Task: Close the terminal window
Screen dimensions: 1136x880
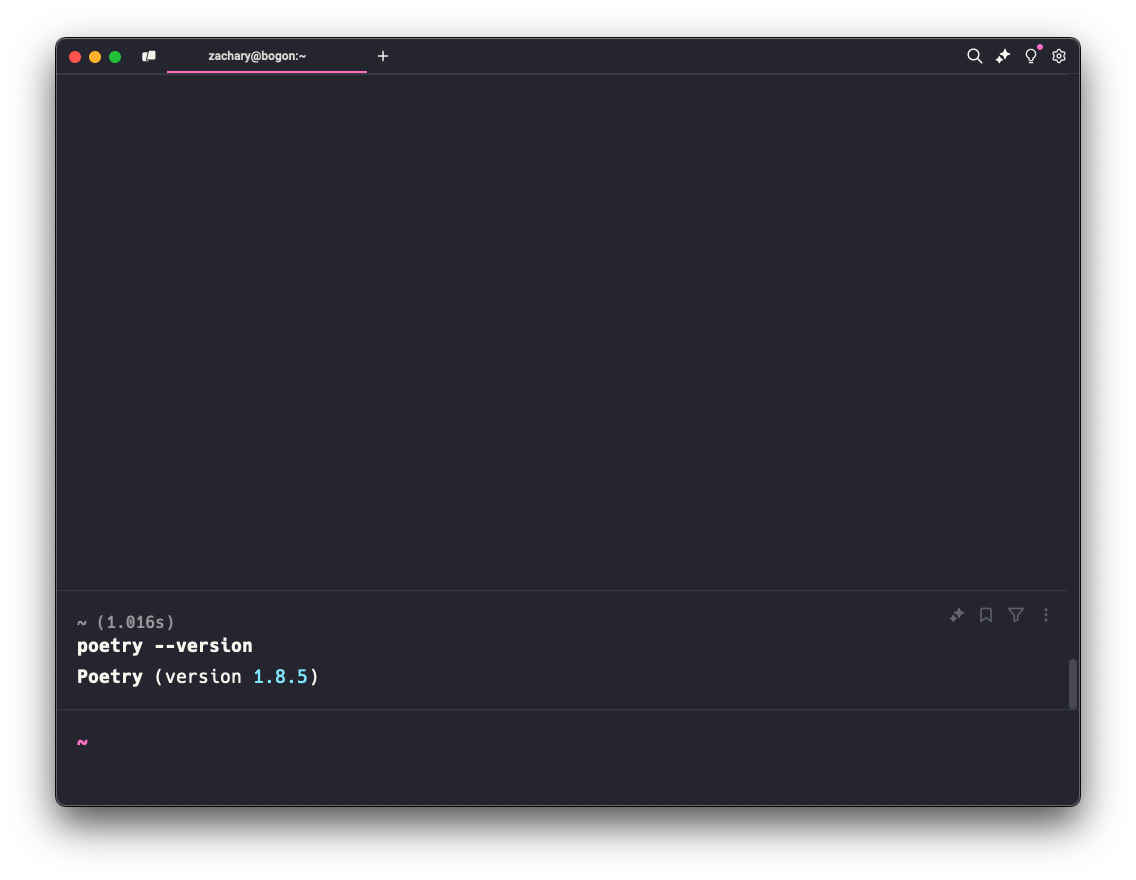Action: pyautogui.click(x=75, y=57)
